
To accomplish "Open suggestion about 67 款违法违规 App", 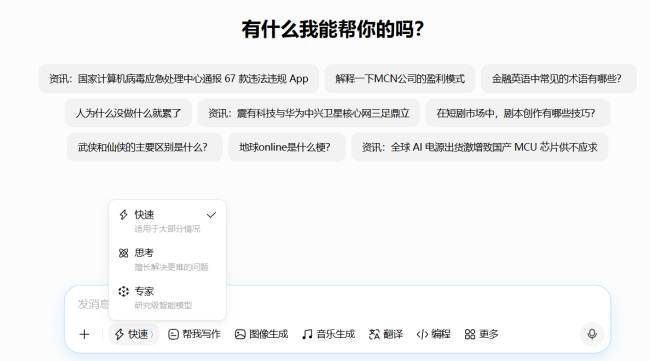I will pos(179,79).
